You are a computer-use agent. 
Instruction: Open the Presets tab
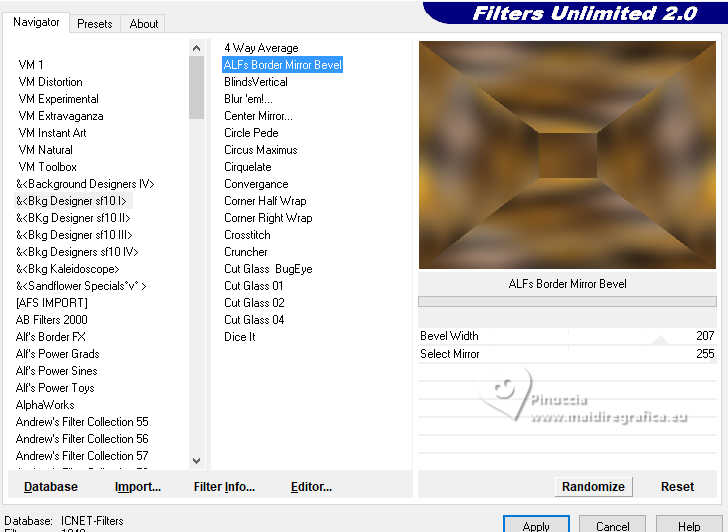(x=95, y=24)
